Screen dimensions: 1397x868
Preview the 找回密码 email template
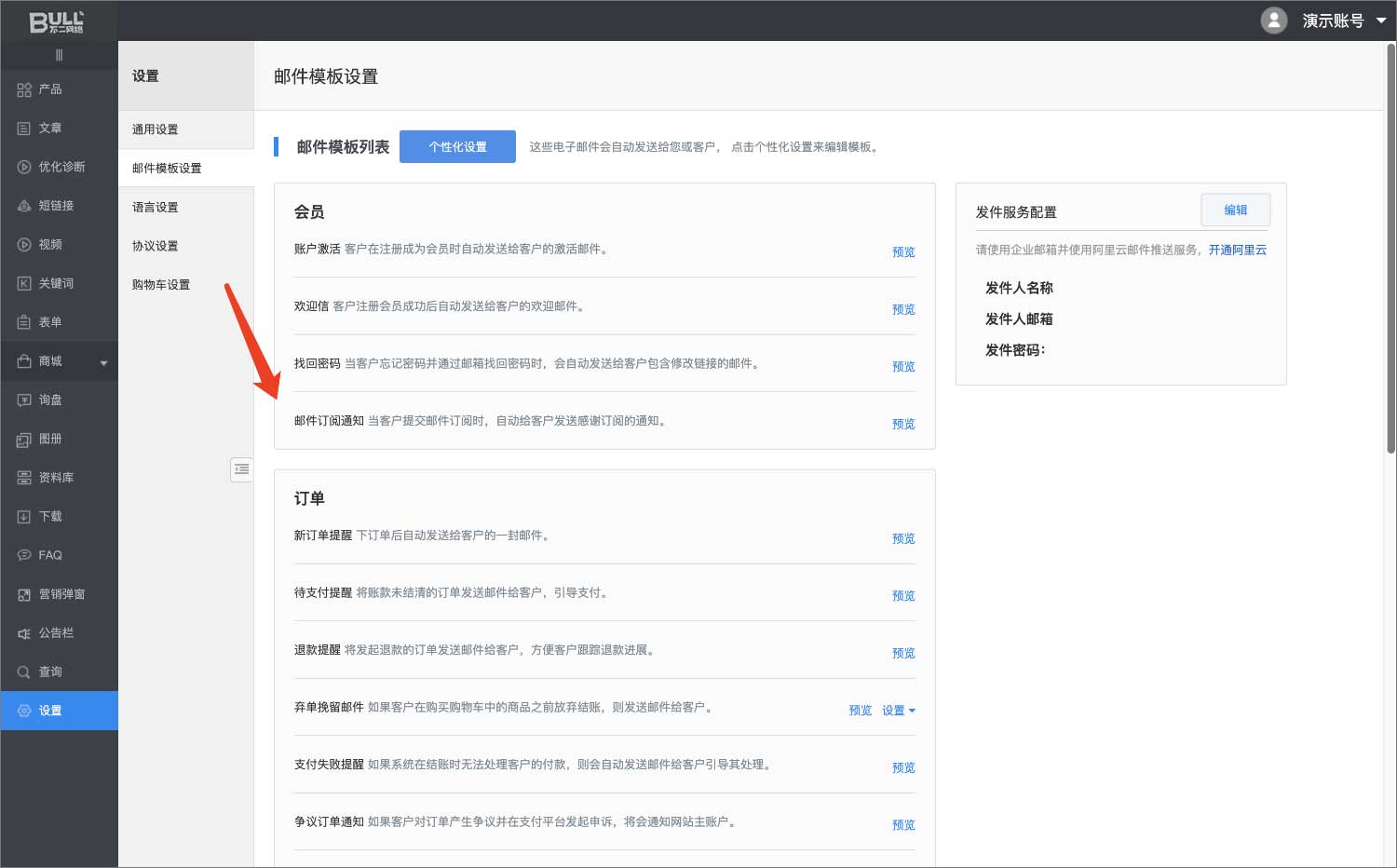[902, 367]
